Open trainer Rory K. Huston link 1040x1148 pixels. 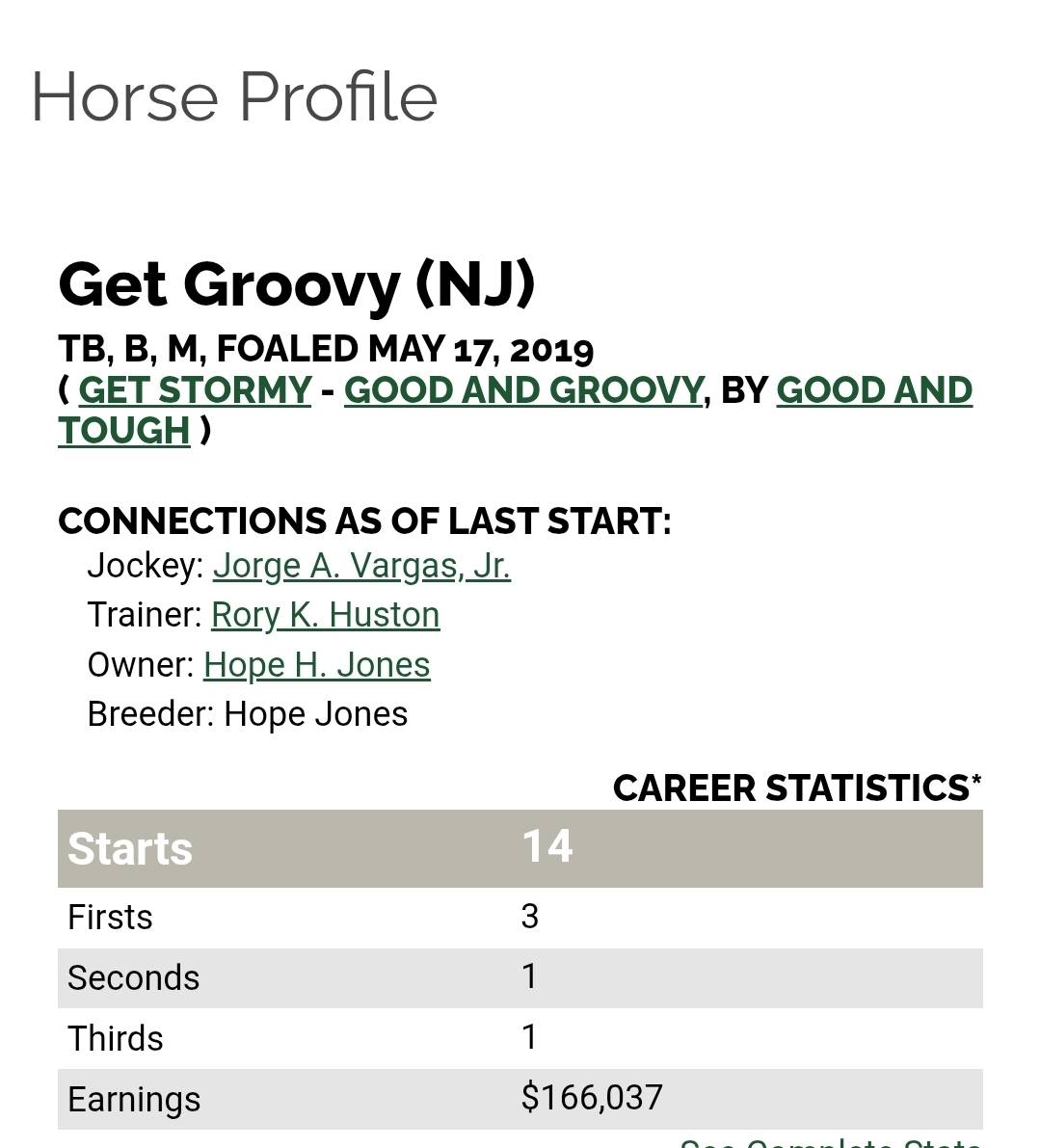(x=325, y=615)
